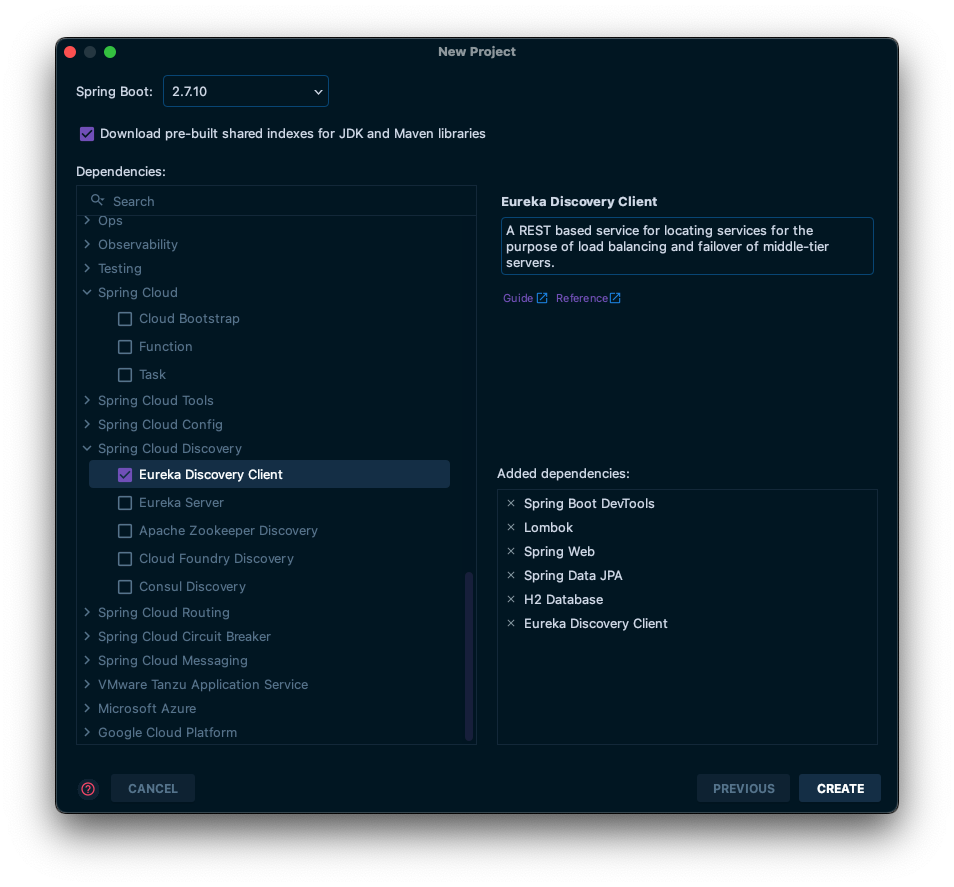Remove Spring Boot DevTools from added dependencies
954x887 pixels.
[511, 503]
